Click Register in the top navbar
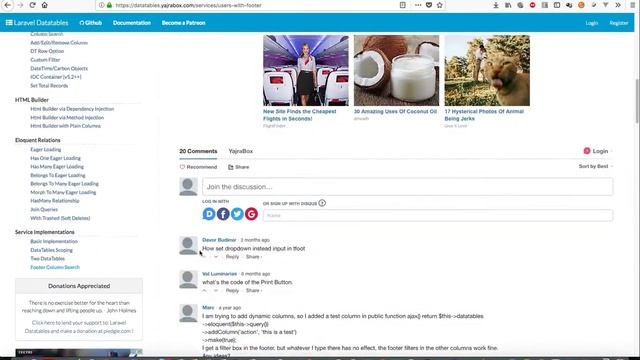 click(619, 23)
